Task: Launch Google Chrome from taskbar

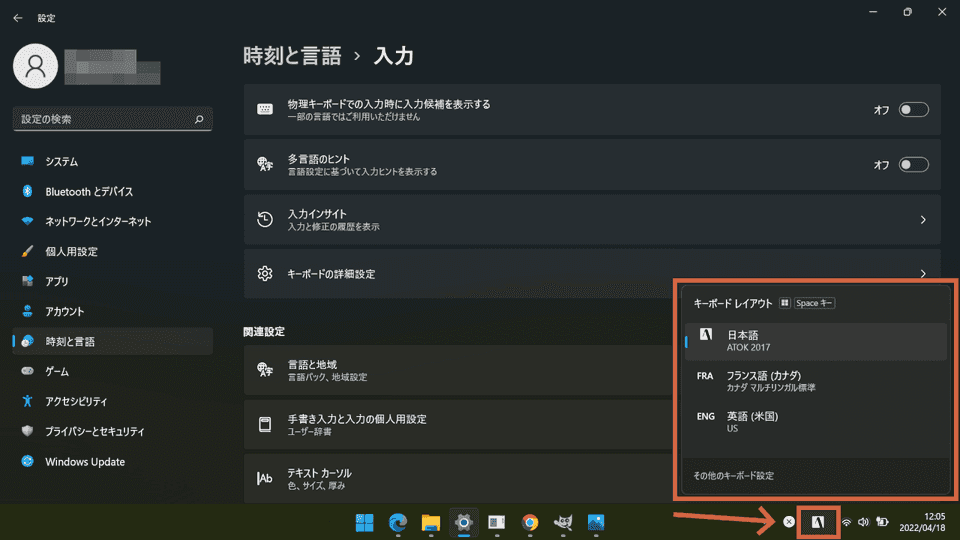Action: coord(530,523)
